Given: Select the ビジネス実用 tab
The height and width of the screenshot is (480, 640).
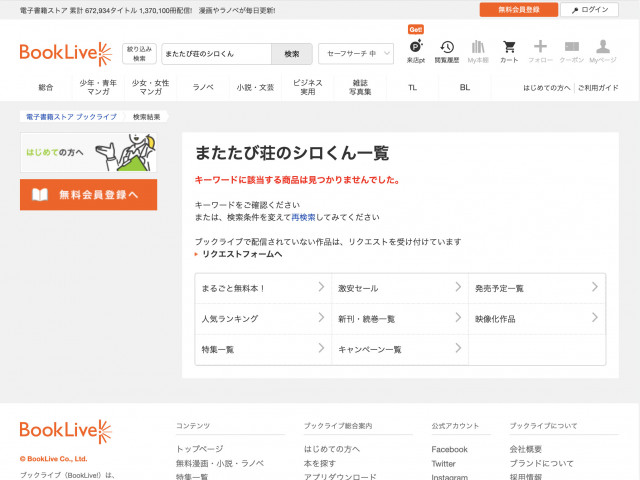Looking at the screenshot, I should coord(308,87).
